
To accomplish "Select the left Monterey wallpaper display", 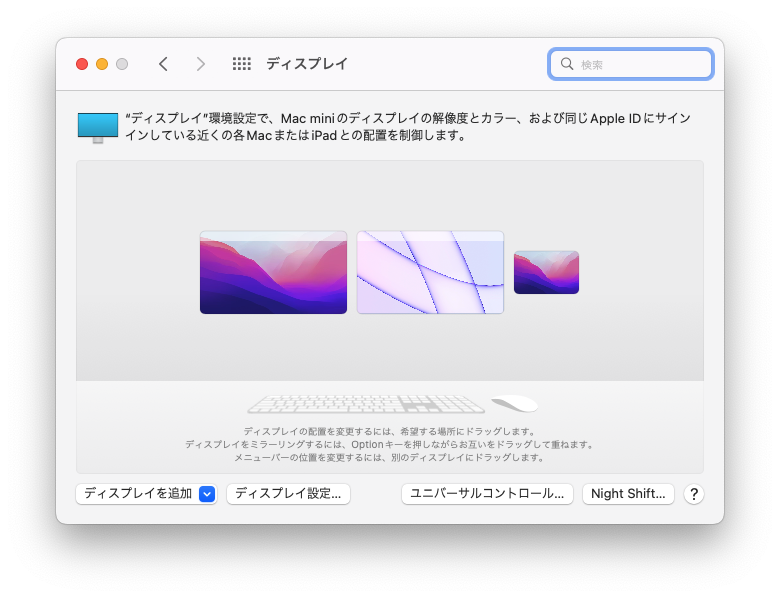I will 274,272.
